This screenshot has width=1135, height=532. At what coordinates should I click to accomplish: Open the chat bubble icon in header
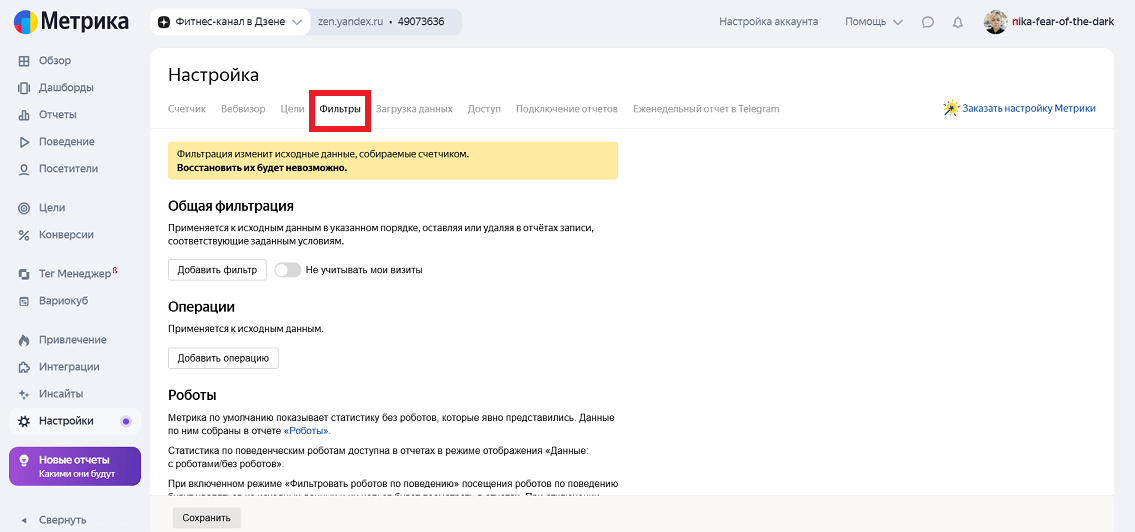pos(928,22)
